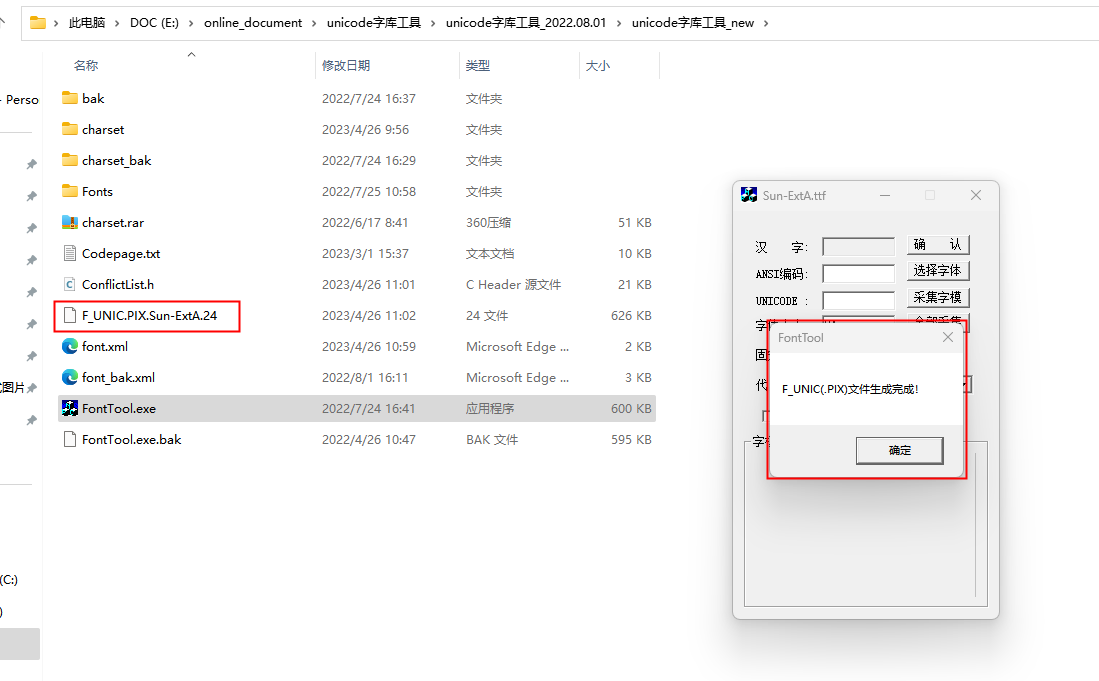
Task: Select the bak folder icon
Action: [69, 98]
